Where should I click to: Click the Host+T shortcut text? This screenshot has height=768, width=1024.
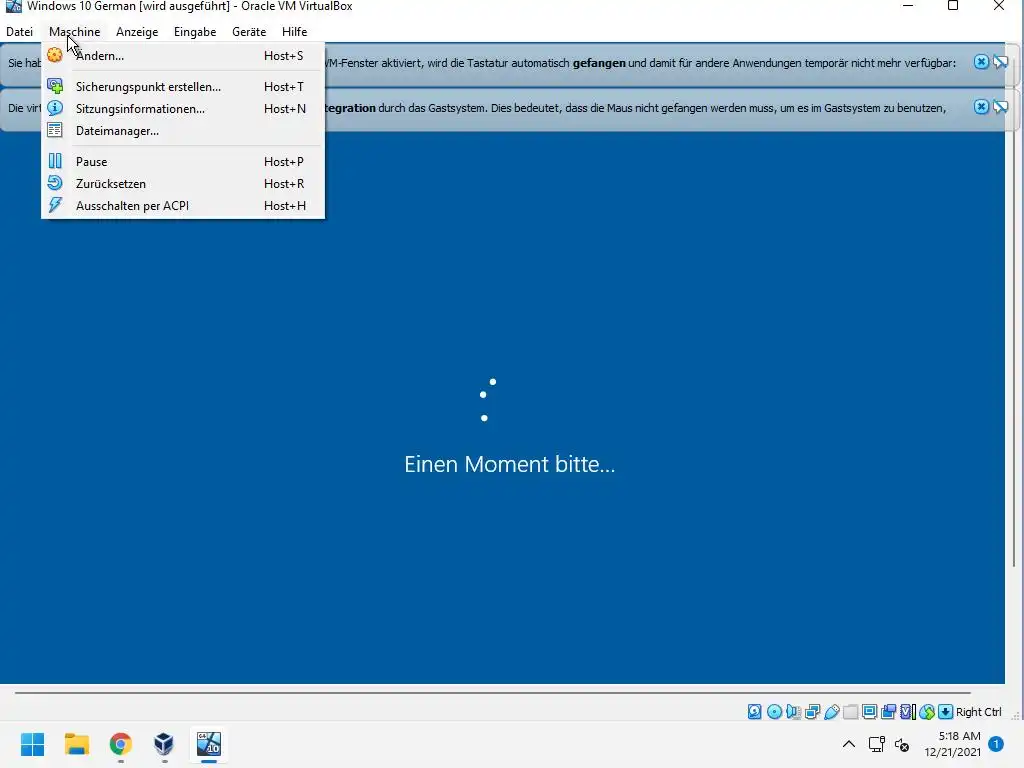pos(284,86)
